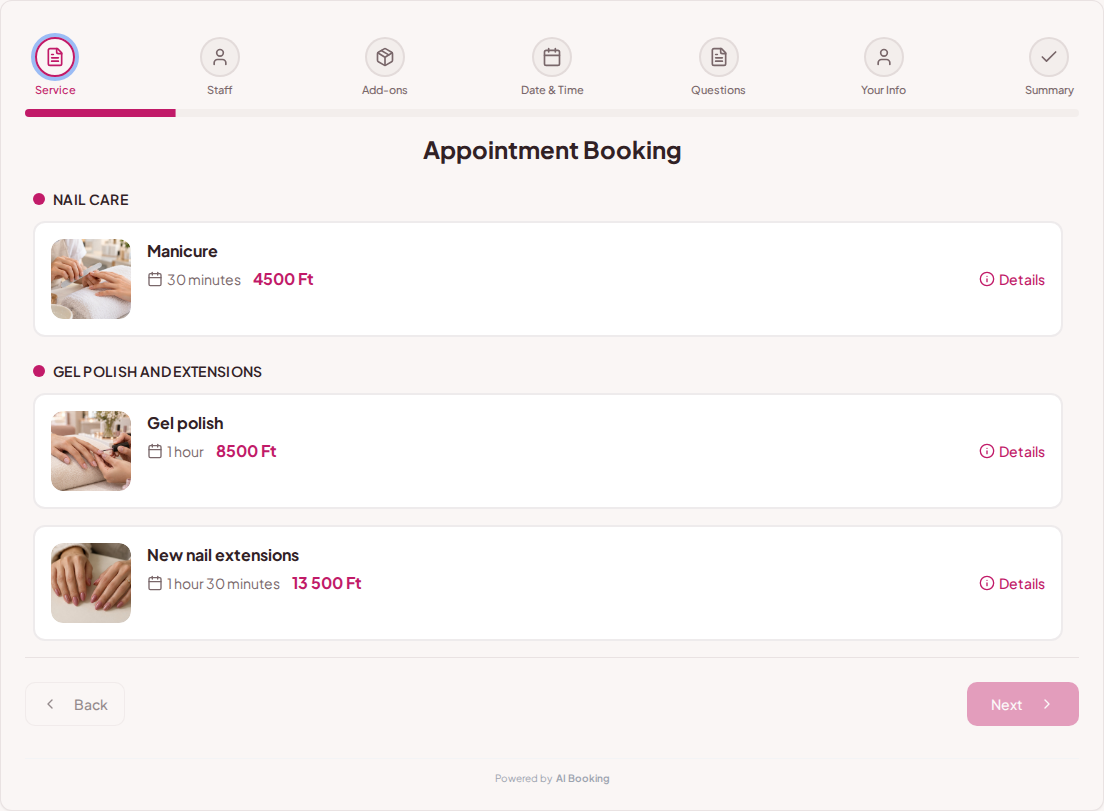Go to the Date & Time step label
The height and width of the screenshot is (811, 1104).
pyautogui.click(x=552, y=90)
